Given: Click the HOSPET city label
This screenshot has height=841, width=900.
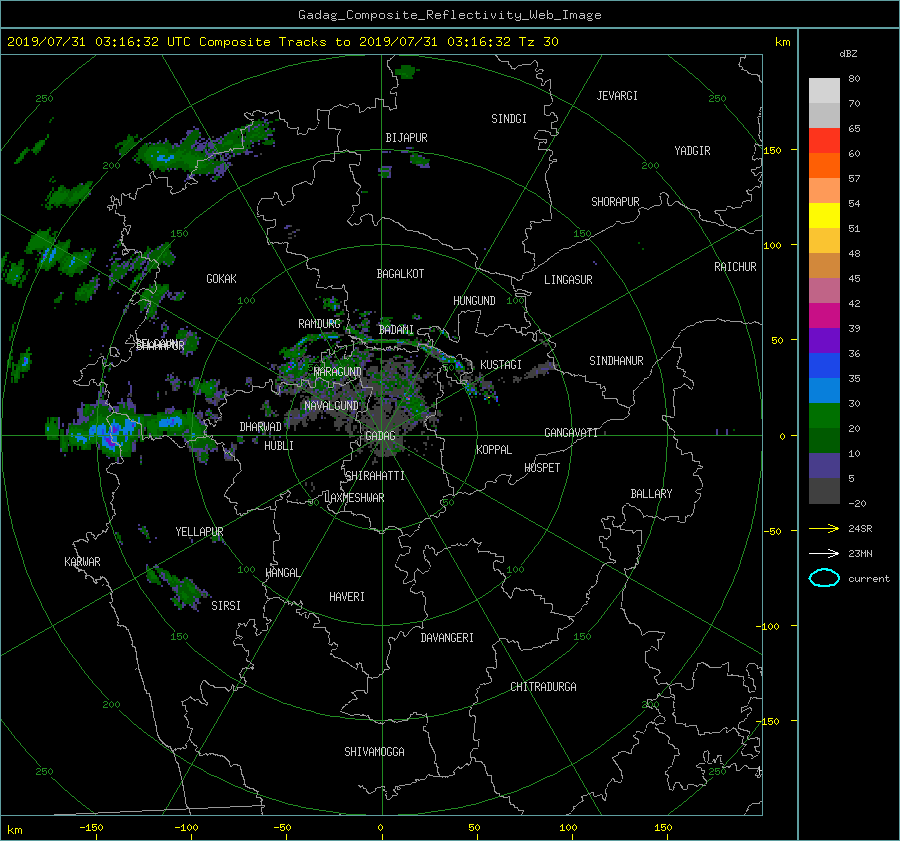Looking at the screenshot, I should click(542, 468).
